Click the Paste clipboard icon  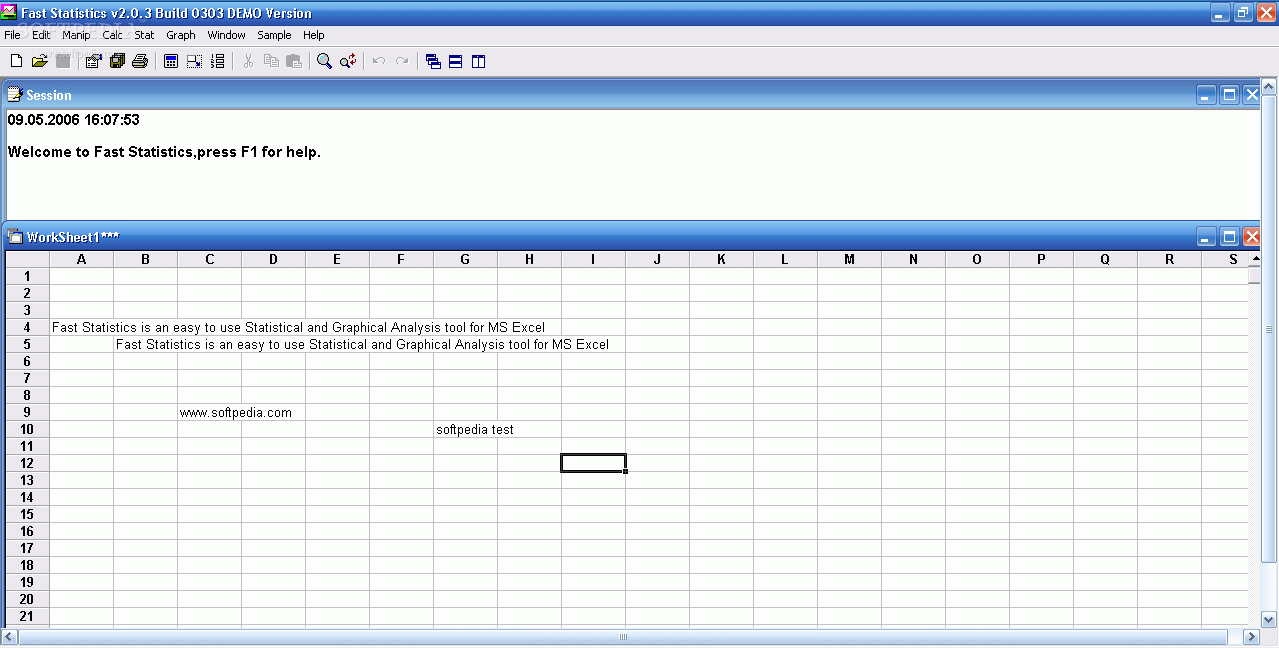click(x=294, y=61)
